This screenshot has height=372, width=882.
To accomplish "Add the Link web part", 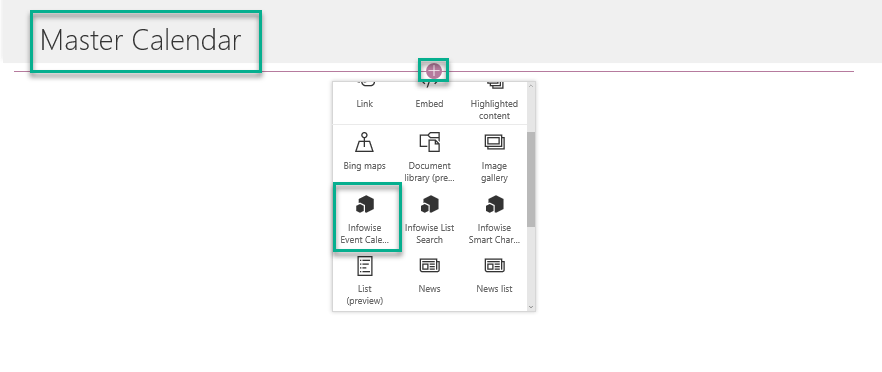I will (364, 95).
